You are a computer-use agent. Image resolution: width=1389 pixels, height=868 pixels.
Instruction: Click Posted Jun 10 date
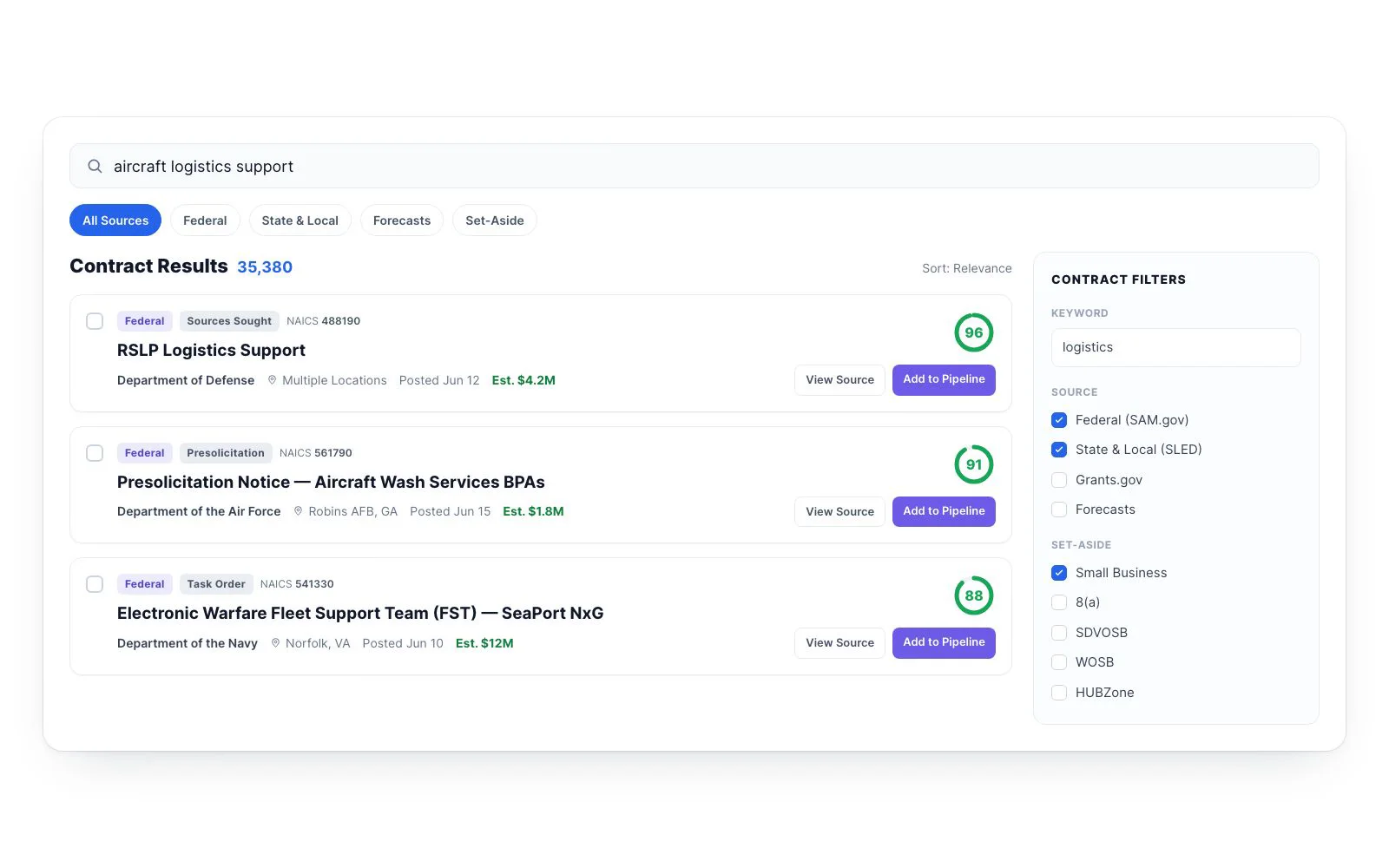[403, 643]
